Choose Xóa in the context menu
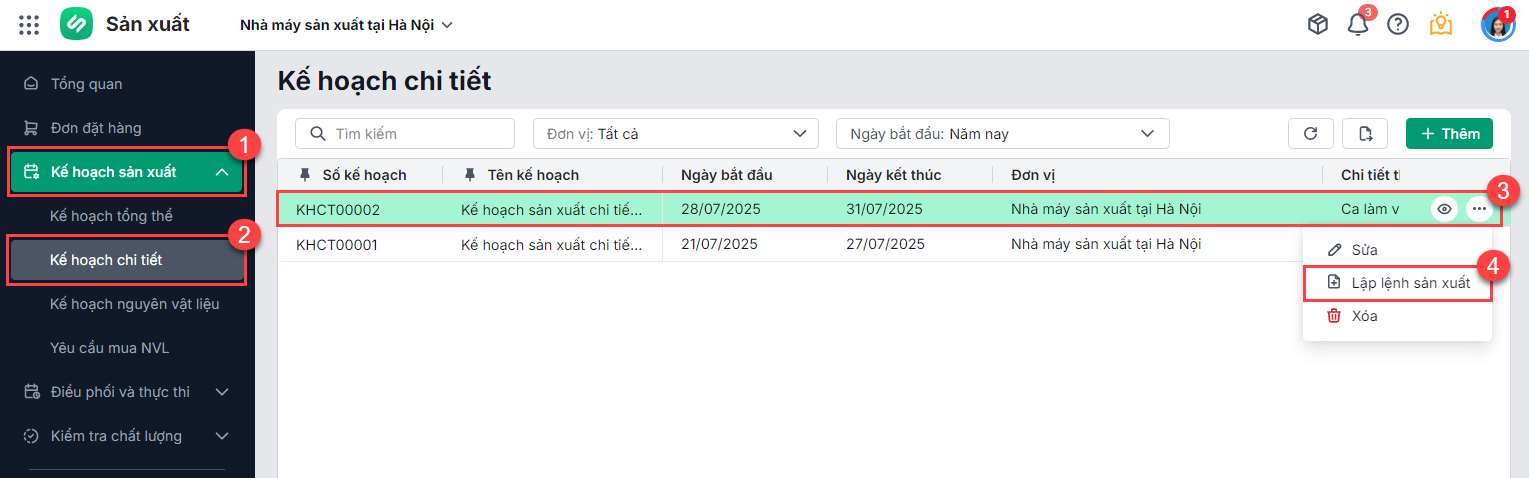Image resolution: width=1529 pixels, height=478 pixels. [x=1364, y=316]
